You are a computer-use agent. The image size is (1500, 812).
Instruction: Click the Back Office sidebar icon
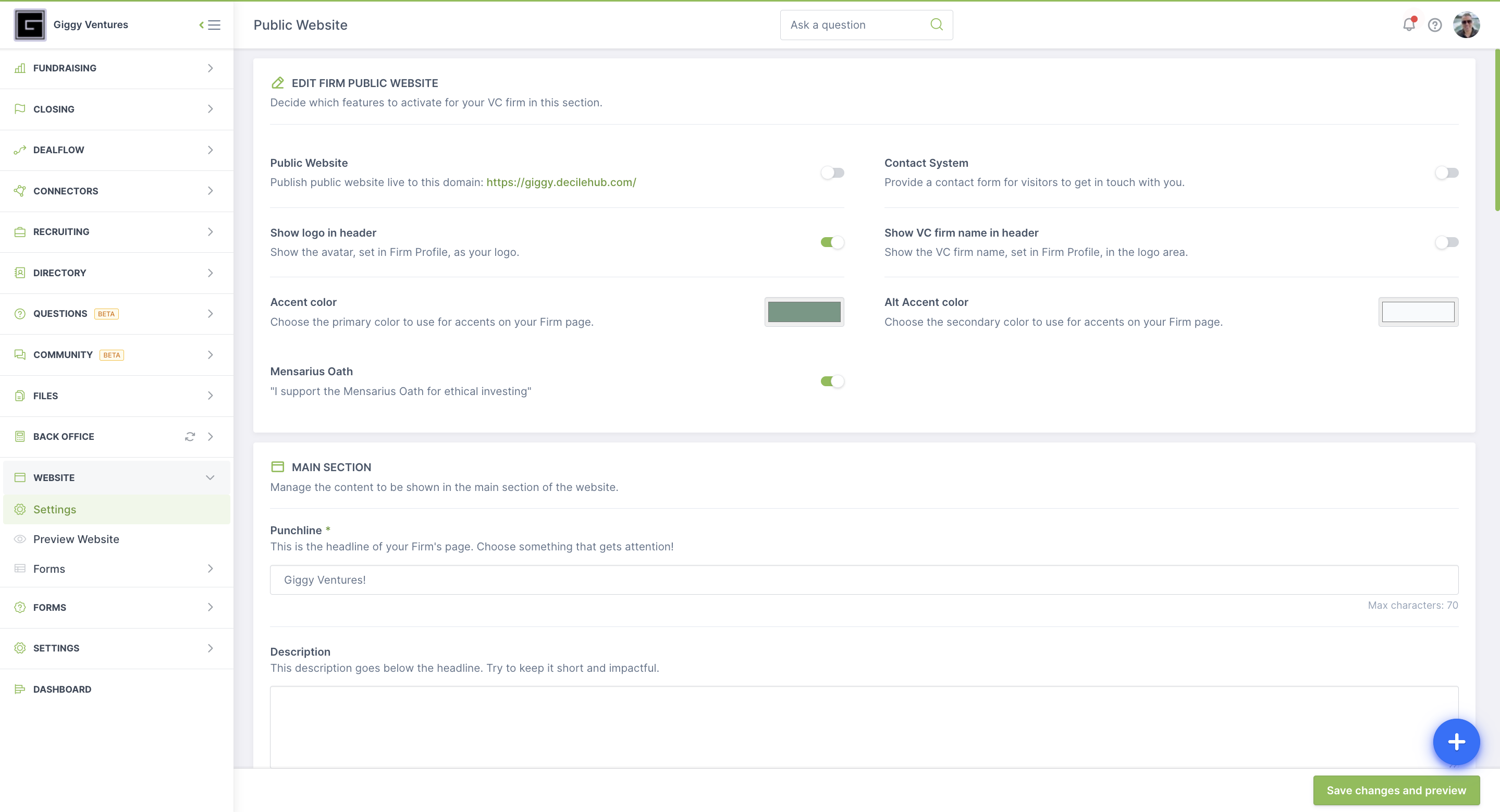(x=20, y=436)
